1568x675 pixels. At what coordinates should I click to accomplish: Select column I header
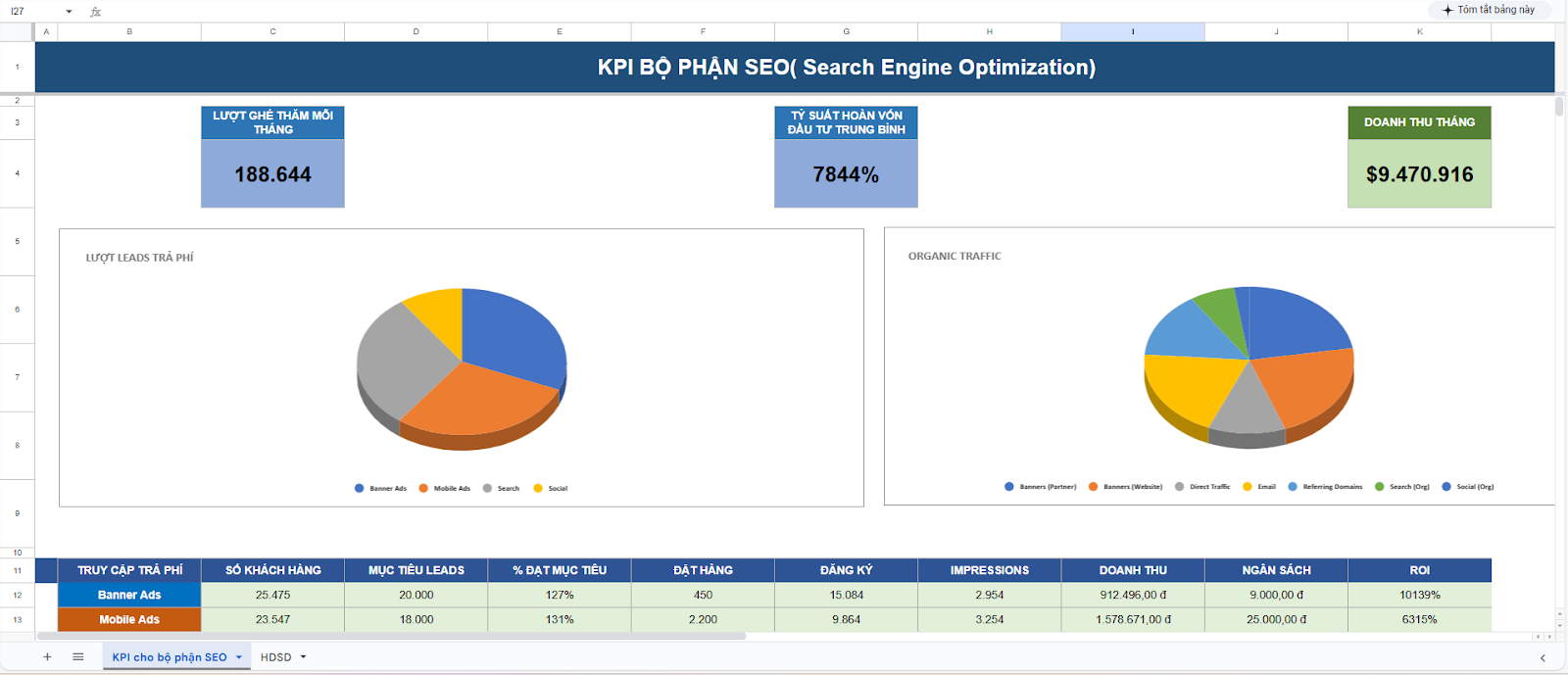[x=1133, y=31]
